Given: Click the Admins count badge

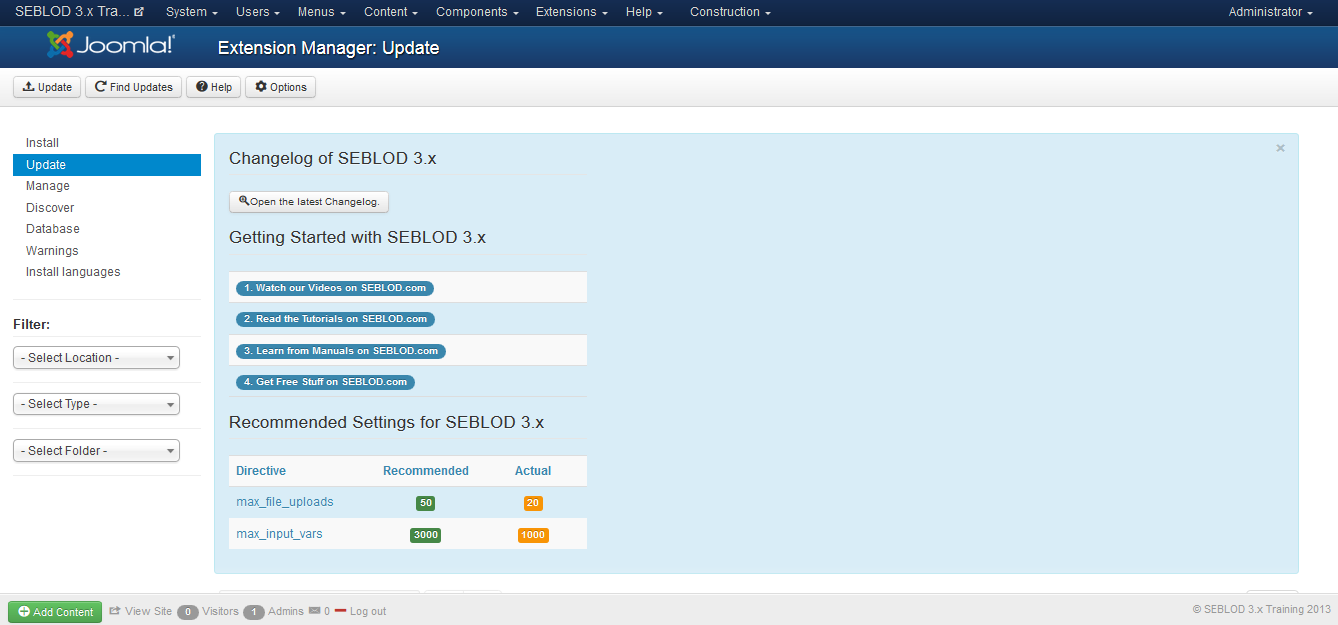Looking at the screenshot, I should click(254, 612).
